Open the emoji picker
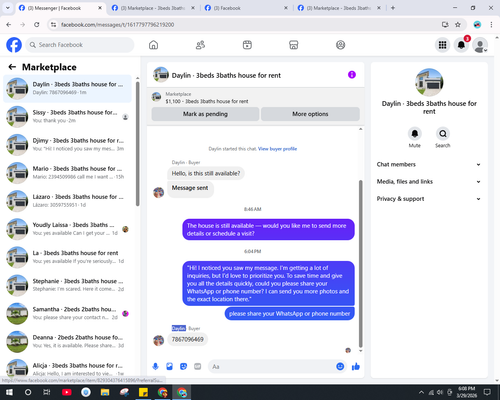The width and height of the screenshot is (500, 400). pyautogui.click(x=340, y=367)
